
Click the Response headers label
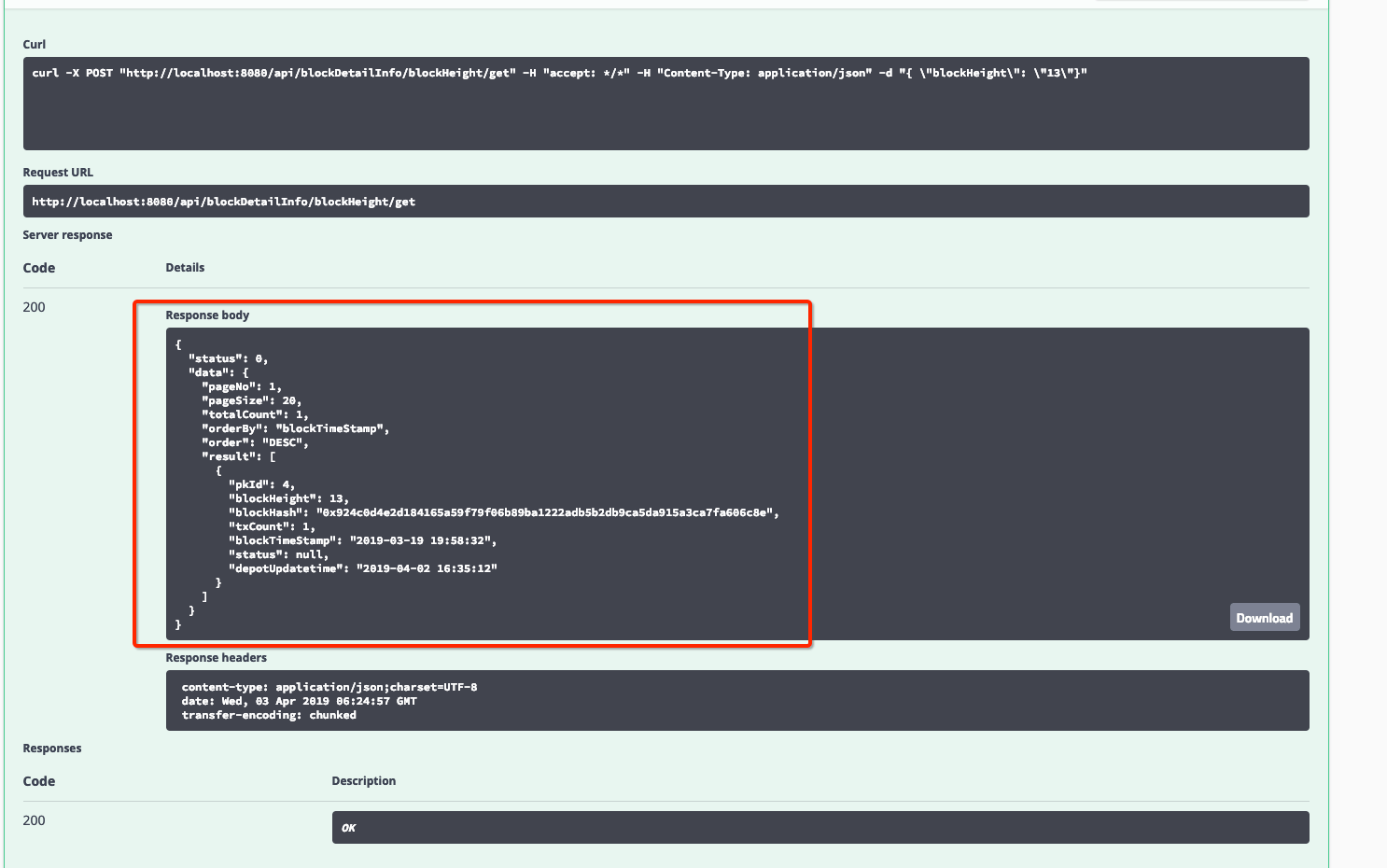point(216,658)
